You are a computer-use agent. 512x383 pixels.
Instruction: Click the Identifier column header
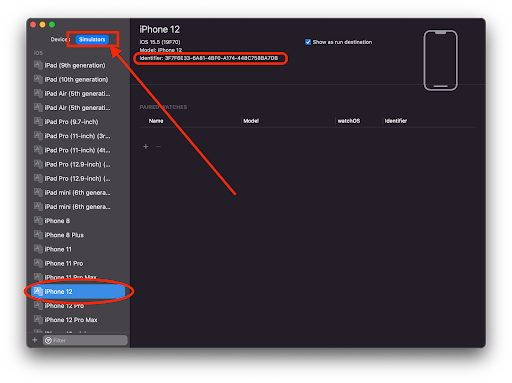[396, 121]
